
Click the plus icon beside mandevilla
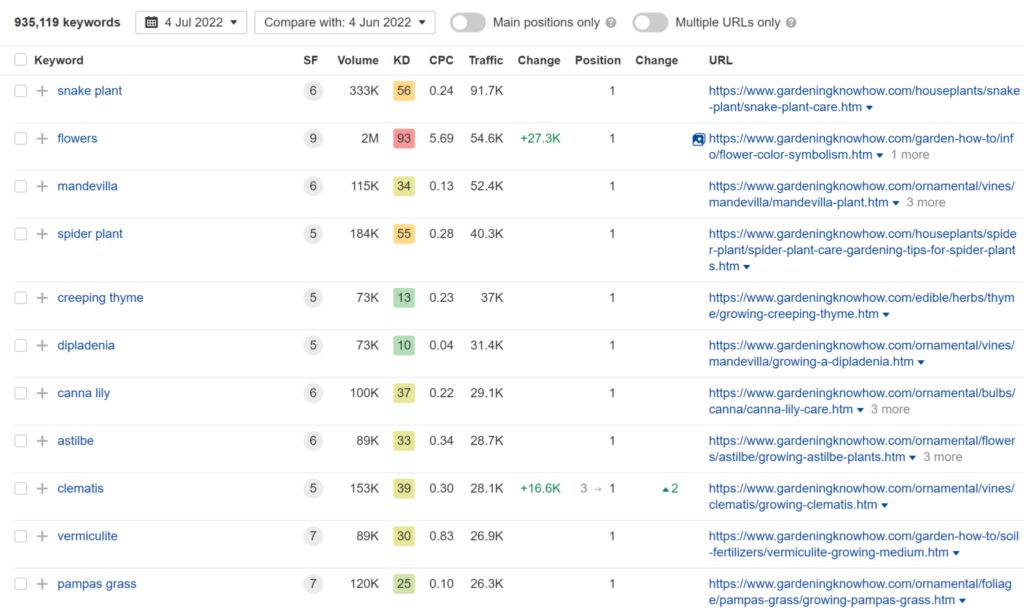click(42, 186)
